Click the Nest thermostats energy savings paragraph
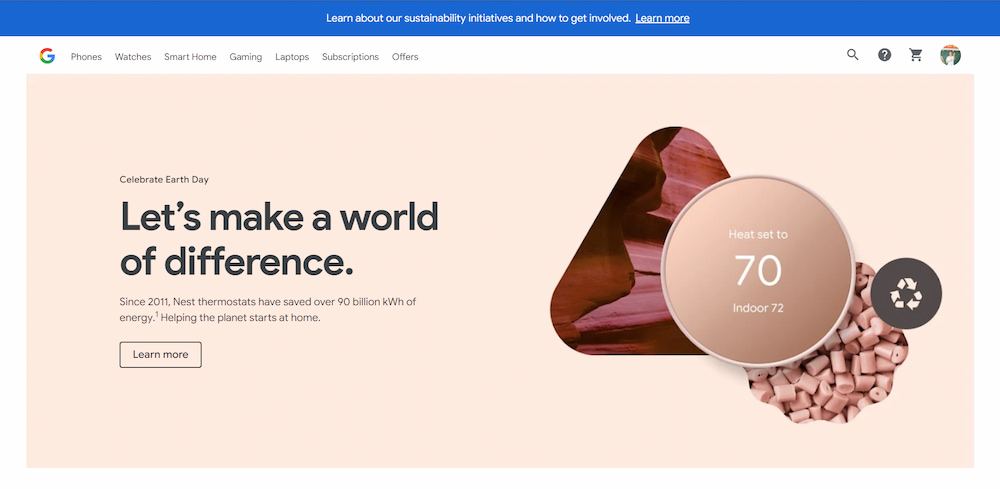Image resolution: width=1000 pixels, height=489 pixels. click(268, 310)
